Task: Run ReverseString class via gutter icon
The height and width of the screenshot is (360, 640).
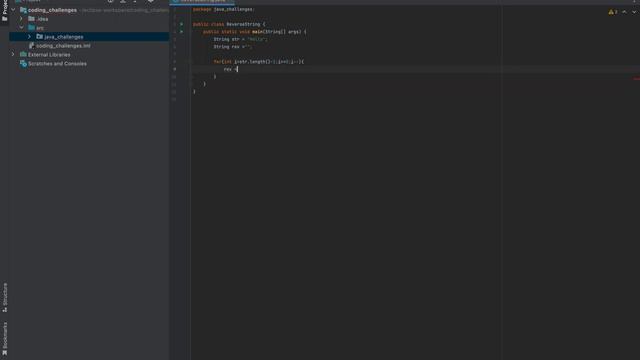Action: tap(182, 24)
